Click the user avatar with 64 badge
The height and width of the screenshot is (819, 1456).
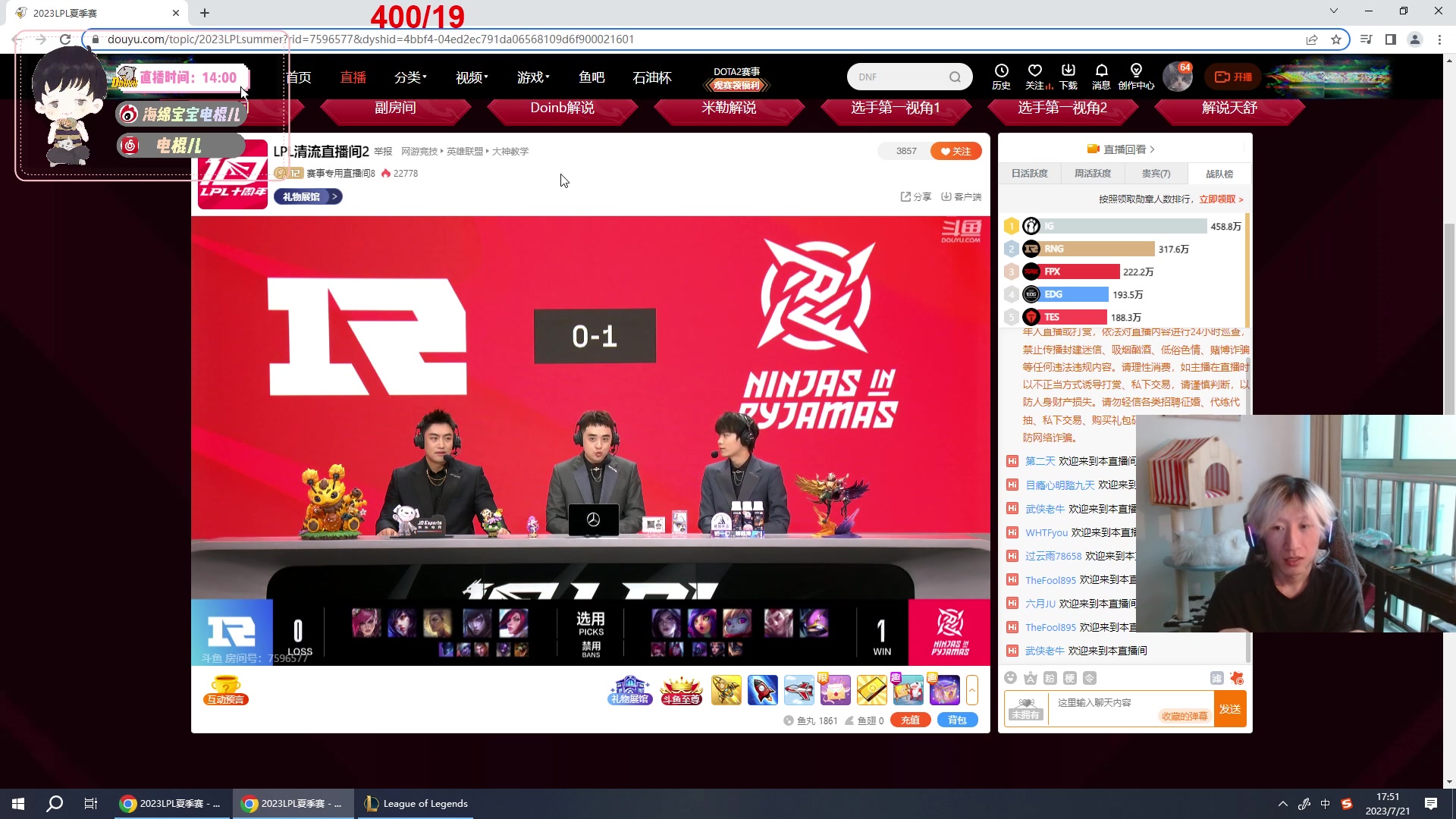click(1178, 77)
